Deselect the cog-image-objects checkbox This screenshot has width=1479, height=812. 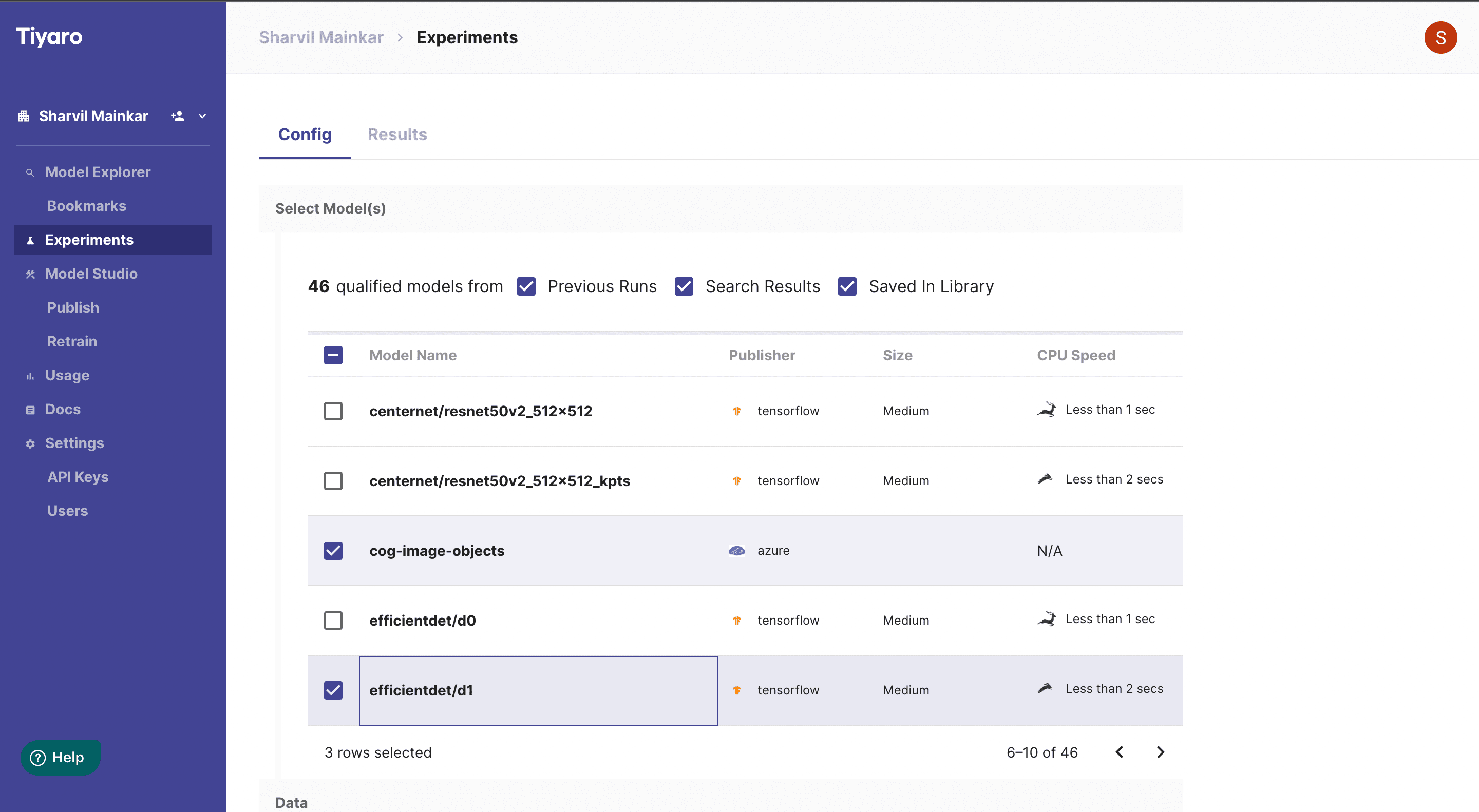click(x=333, y=550)
